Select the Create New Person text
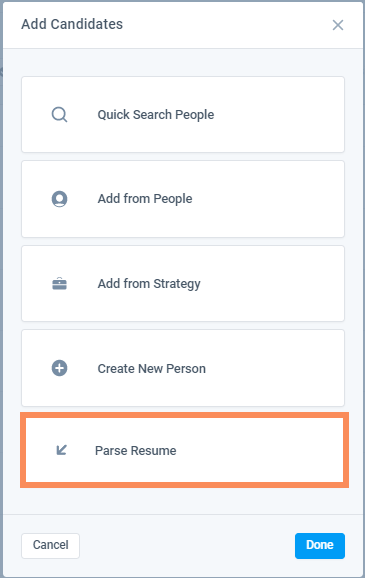Image resolution: width=365 pixels, height=578 pixels. click(152, 369)
